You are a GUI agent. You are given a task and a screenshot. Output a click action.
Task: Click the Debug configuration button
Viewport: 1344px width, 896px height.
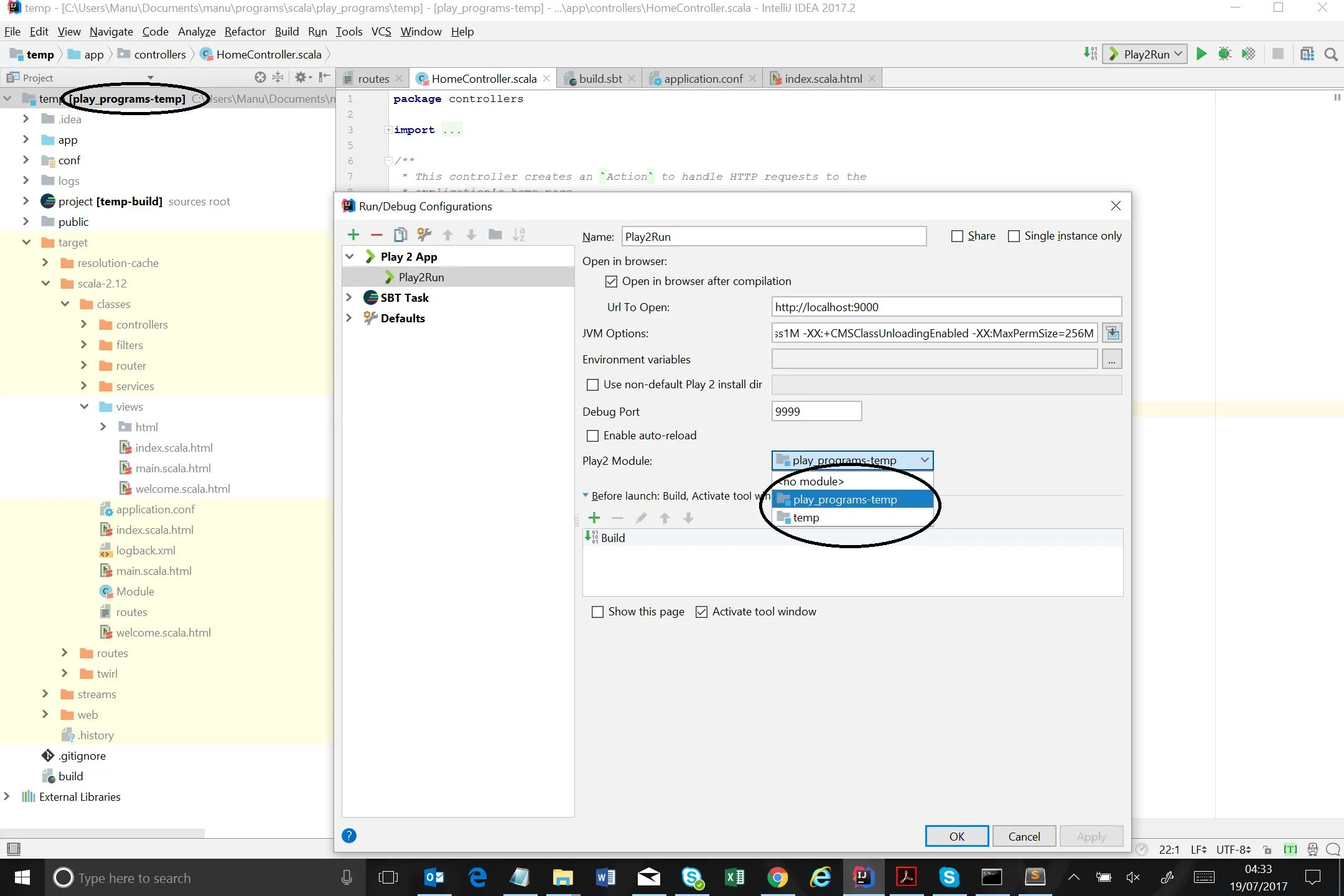click(x=1225, y=54)
